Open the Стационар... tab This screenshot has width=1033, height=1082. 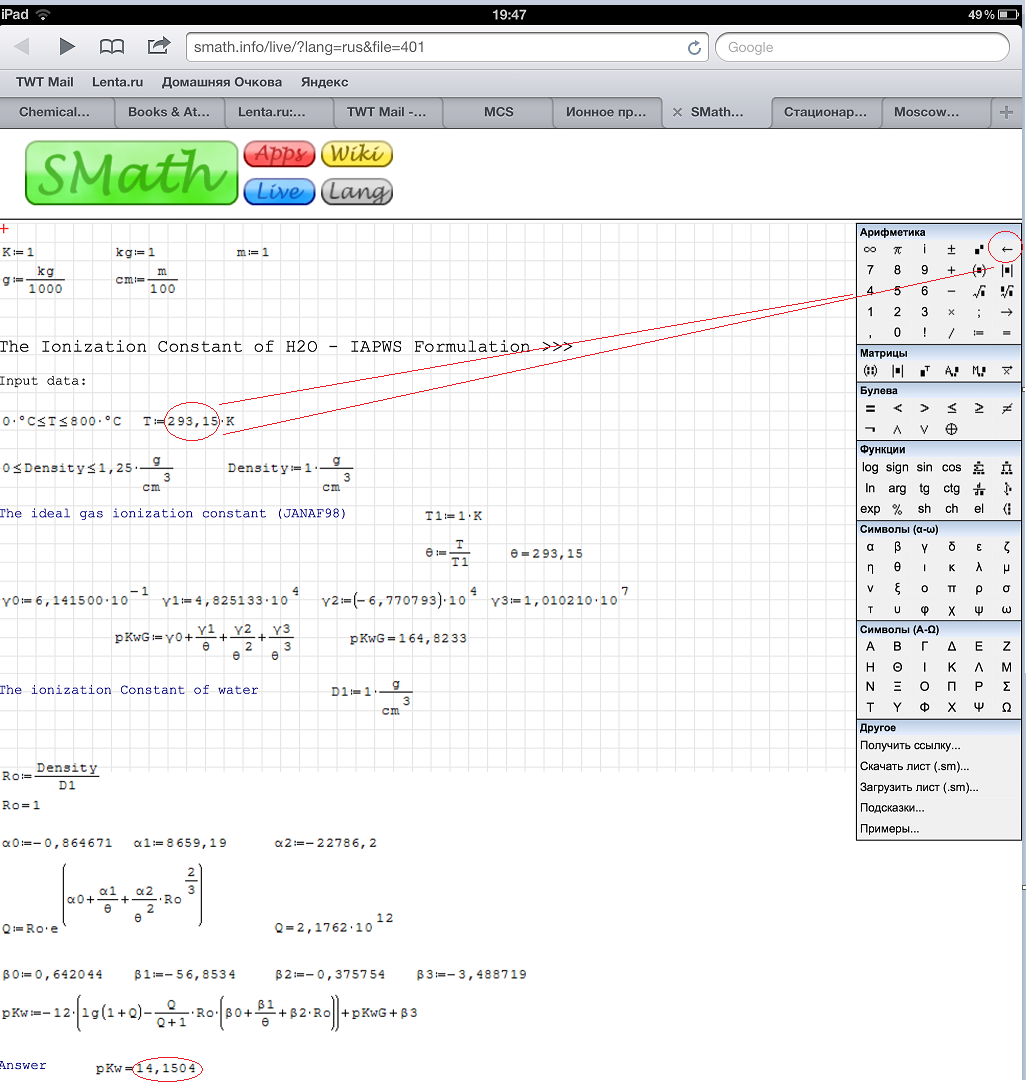pos(826,112)
